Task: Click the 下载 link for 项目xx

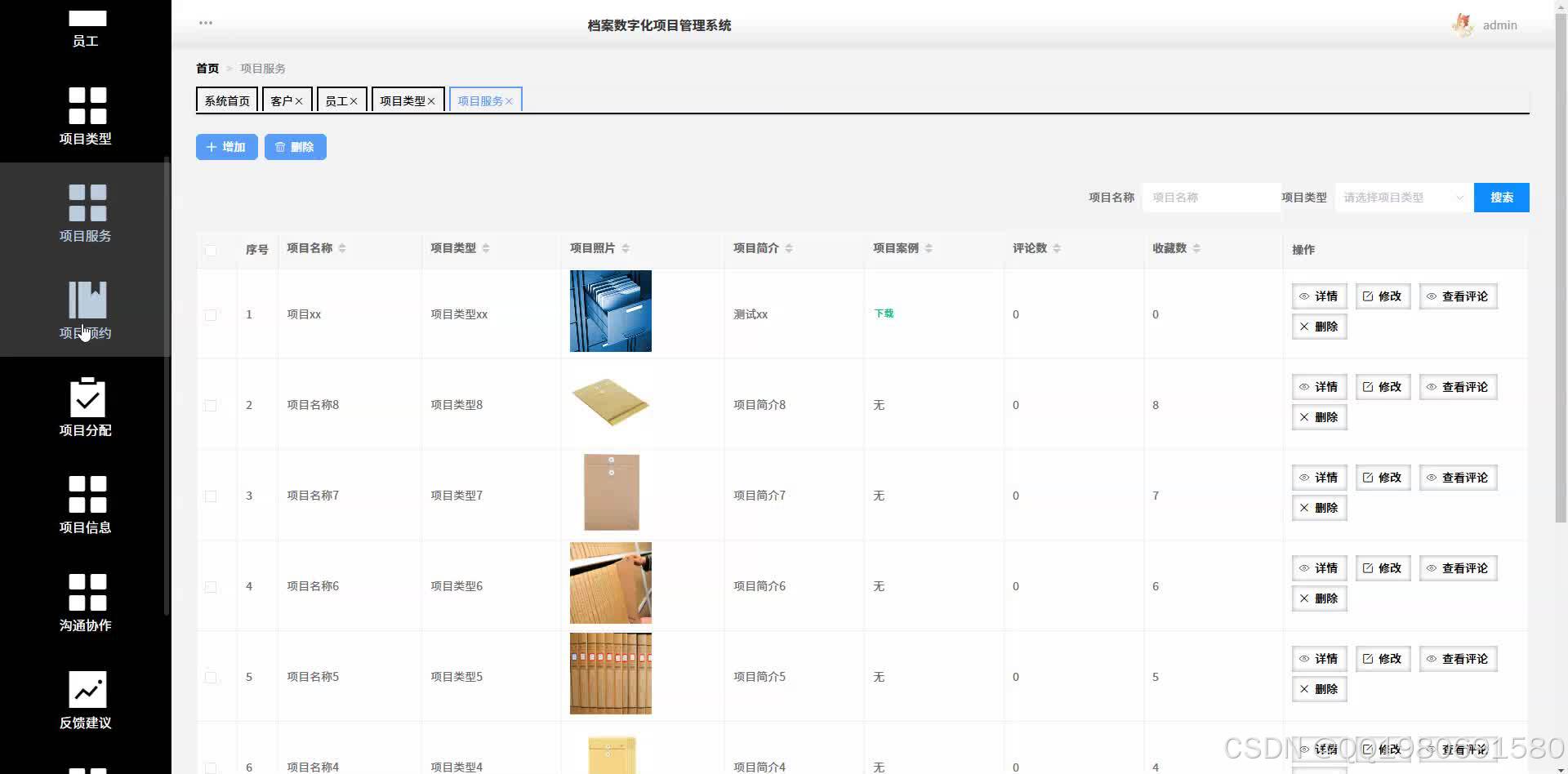Action: point(883,313)
